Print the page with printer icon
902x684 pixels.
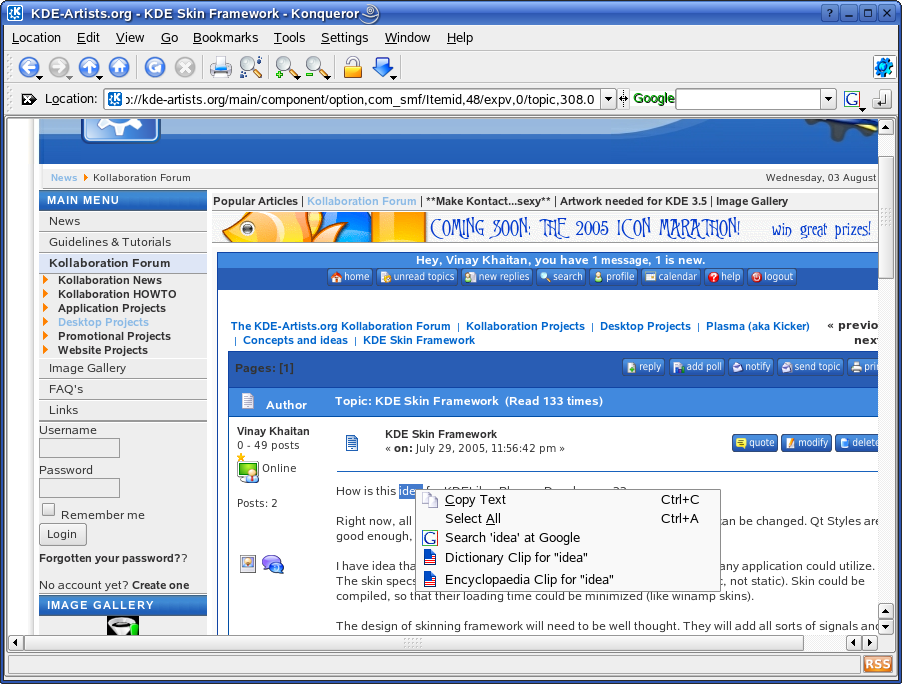220,67
